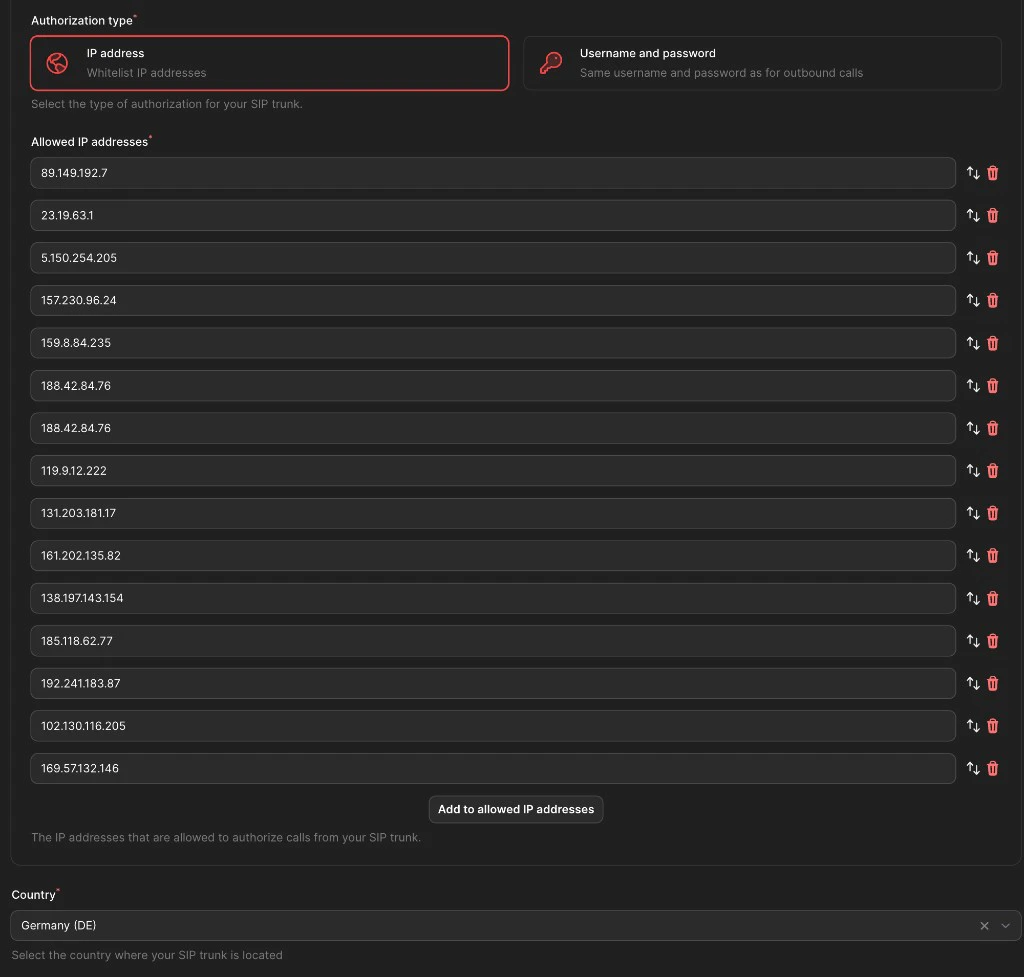The height and width of the screenshot is (977, 1024).
Task: Click the reorder icon next to 131.203.181.17
Action: 972,513
